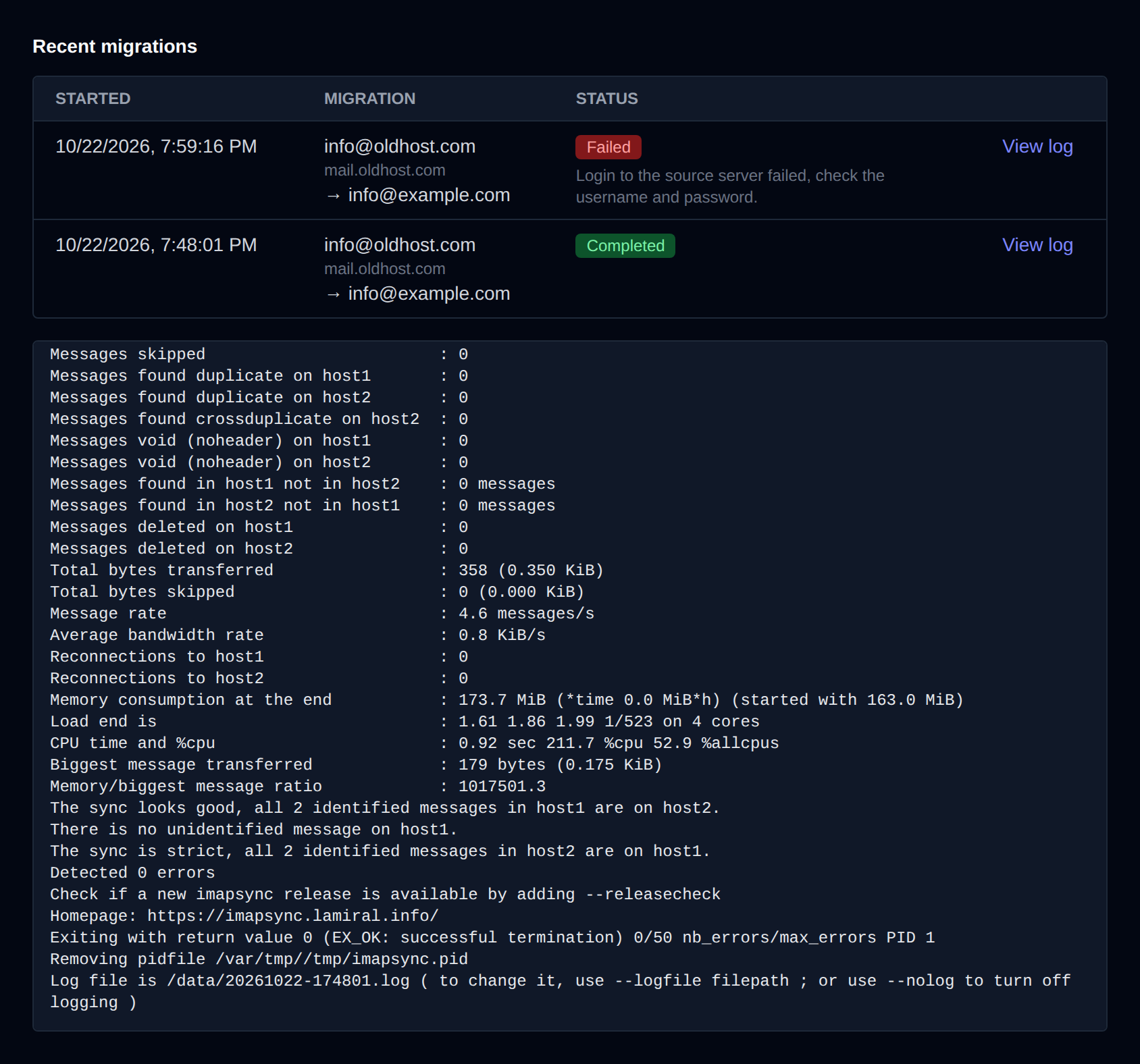Click 'Removing pidfile' log line
Screen dimensions: 1140x1064
click(x=259, y=959)
